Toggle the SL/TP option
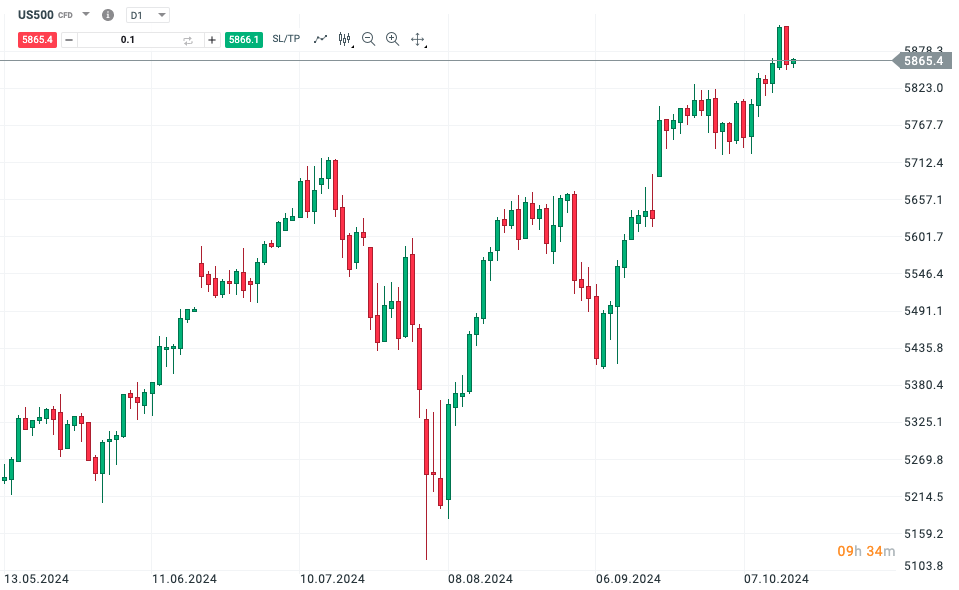Viewport: 959px width, 590px height. pos(286,39)
